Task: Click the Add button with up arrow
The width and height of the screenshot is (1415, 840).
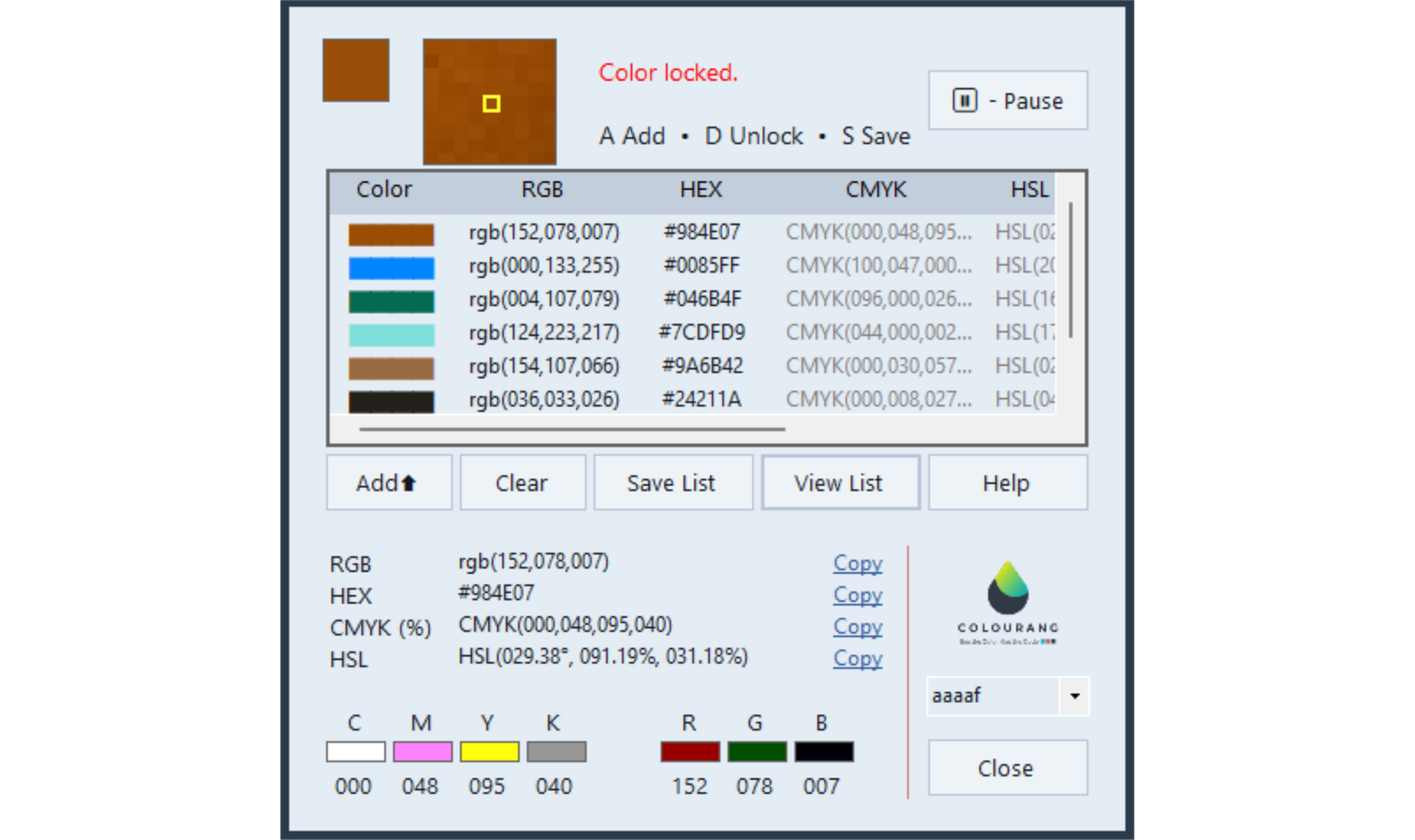Action: coord(389,483)
